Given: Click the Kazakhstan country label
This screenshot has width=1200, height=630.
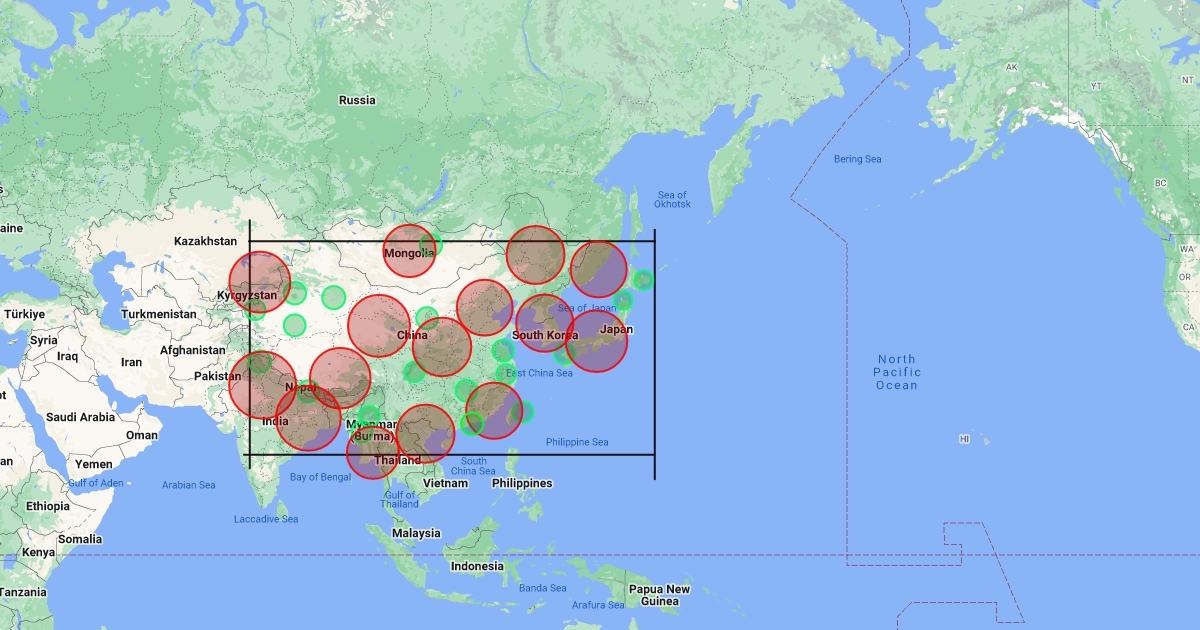Looking at the screenshot, I should click(x=205, y=241).
